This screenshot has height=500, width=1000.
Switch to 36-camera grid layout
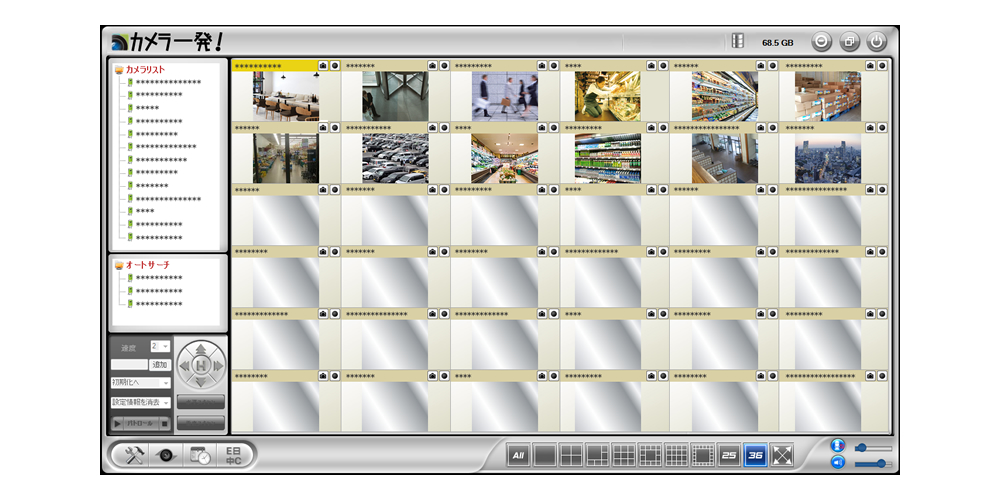click(x=755, y=456)
